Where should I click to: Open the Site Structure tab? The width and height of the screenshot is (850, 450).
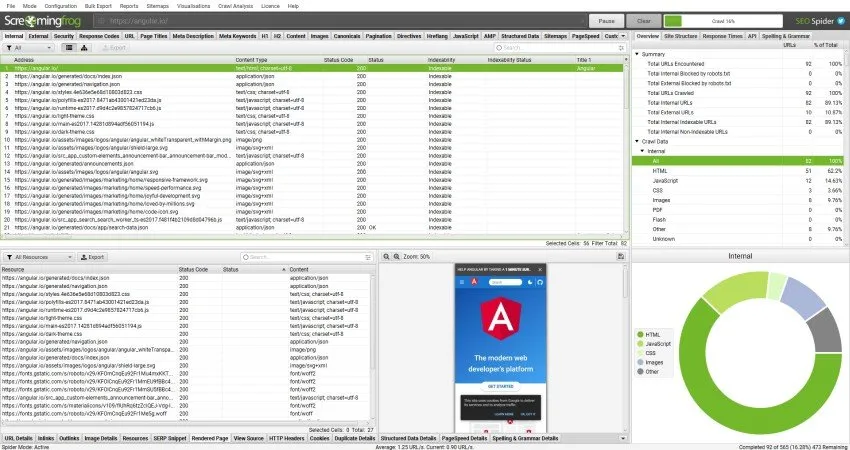coord(679,35)
